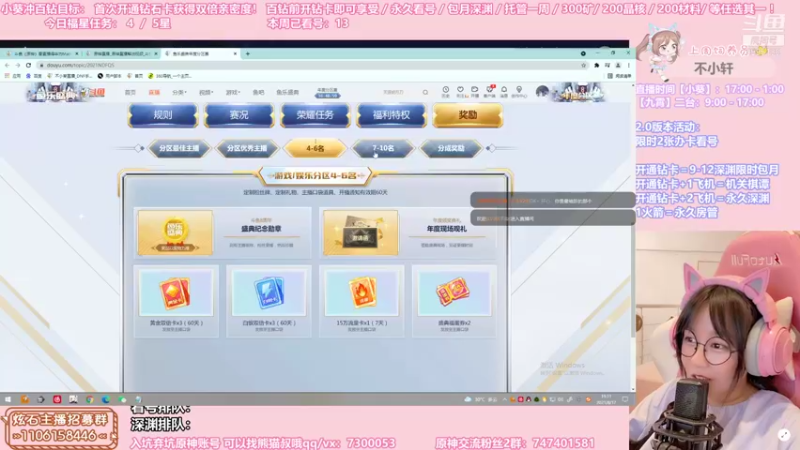This screenshot has height=450, width=800.
Task: Expand the 视频 dropdown in Douyu navigation
Action: click(206, 92)
